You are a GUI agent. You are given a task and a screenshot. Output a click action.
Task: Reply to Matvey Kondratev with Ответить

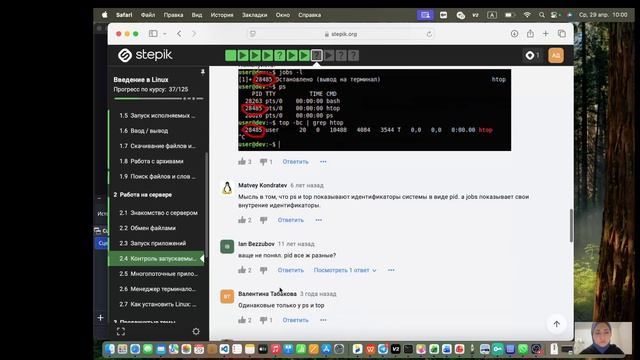291,220
